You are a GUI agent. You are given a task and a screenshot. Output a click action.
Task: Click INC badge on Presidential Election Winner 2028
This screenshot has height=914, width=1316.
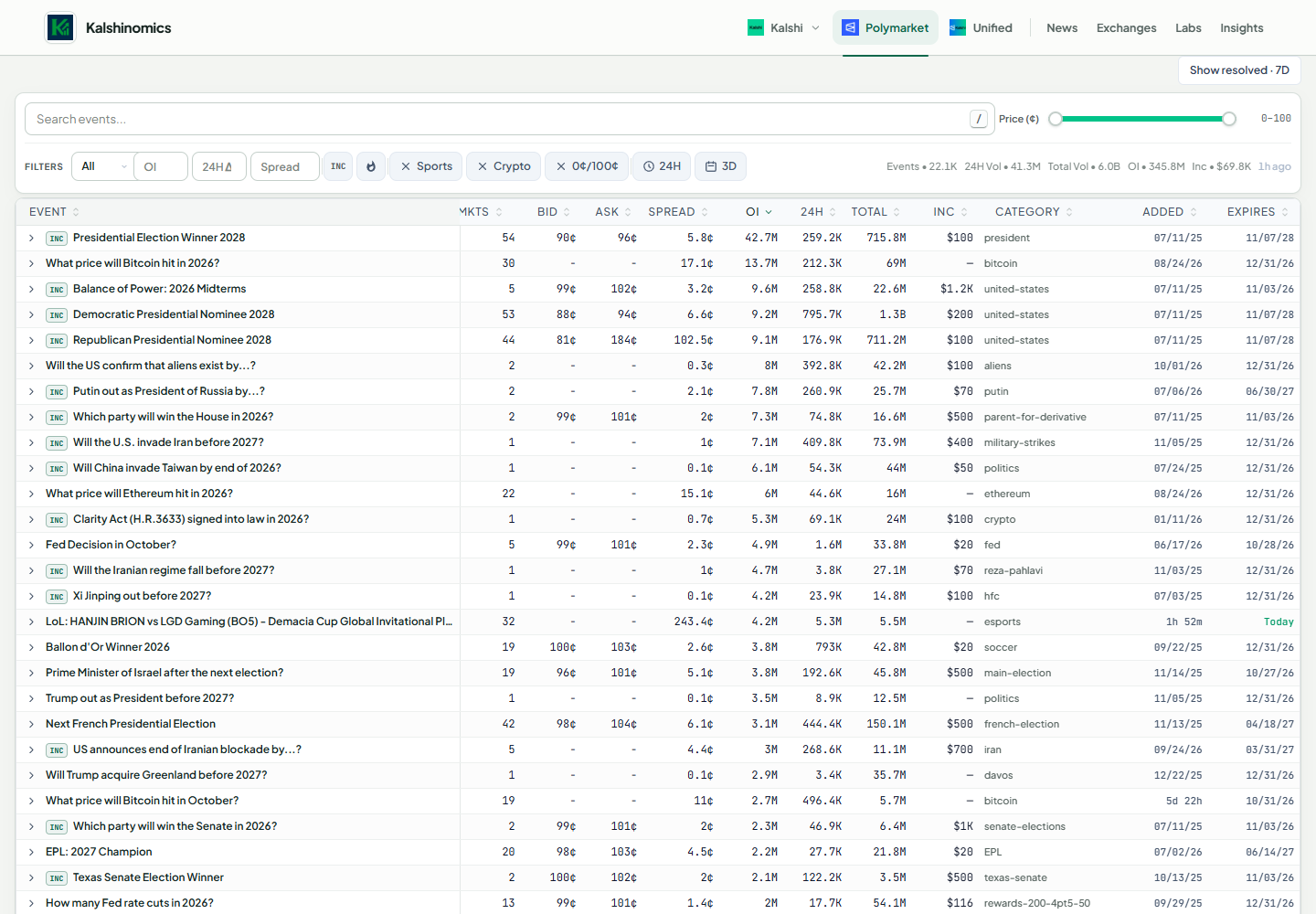point(57,238)
